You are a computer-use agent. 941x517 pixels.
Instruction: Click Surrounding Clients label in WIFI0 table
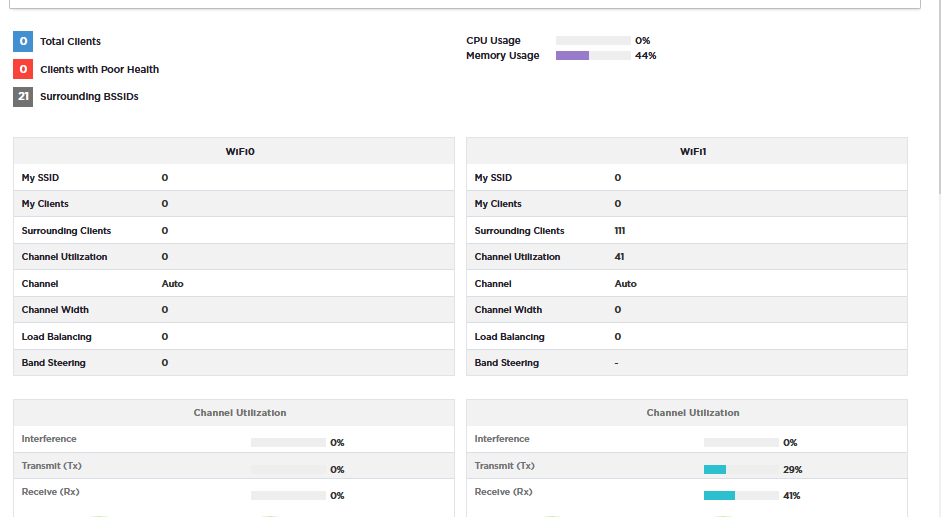(67, 231)
